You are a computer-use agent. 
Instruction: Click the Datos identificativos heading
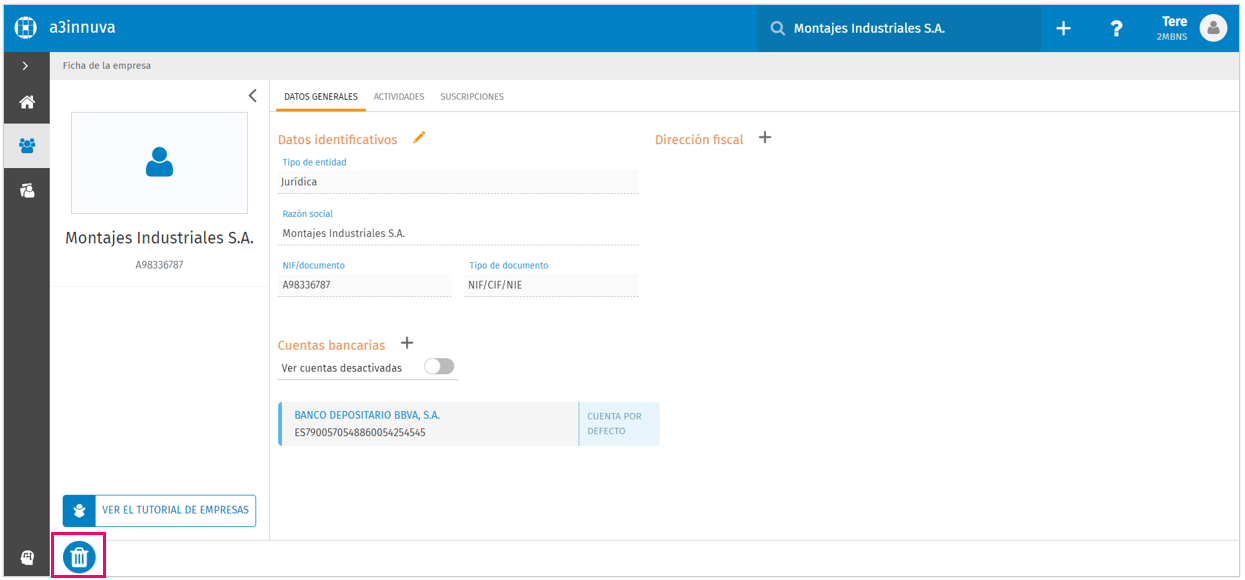338,140
